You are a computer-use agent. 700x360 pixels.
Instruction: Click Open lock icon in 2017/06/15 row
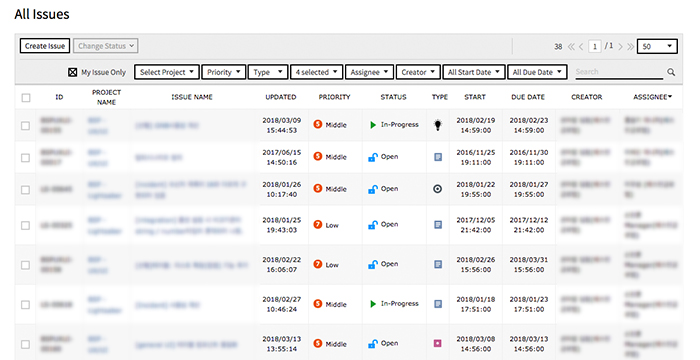click(x=373, y=157)
